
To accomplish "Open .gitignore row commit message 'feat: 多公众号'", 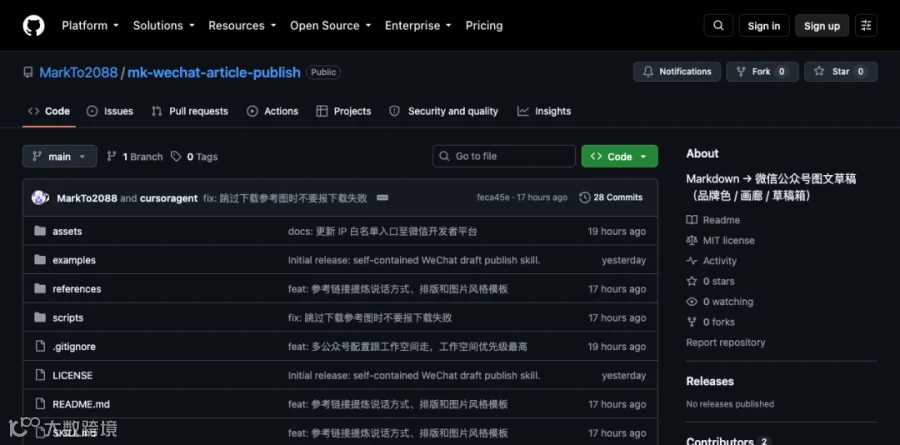I will coord(408,346).
